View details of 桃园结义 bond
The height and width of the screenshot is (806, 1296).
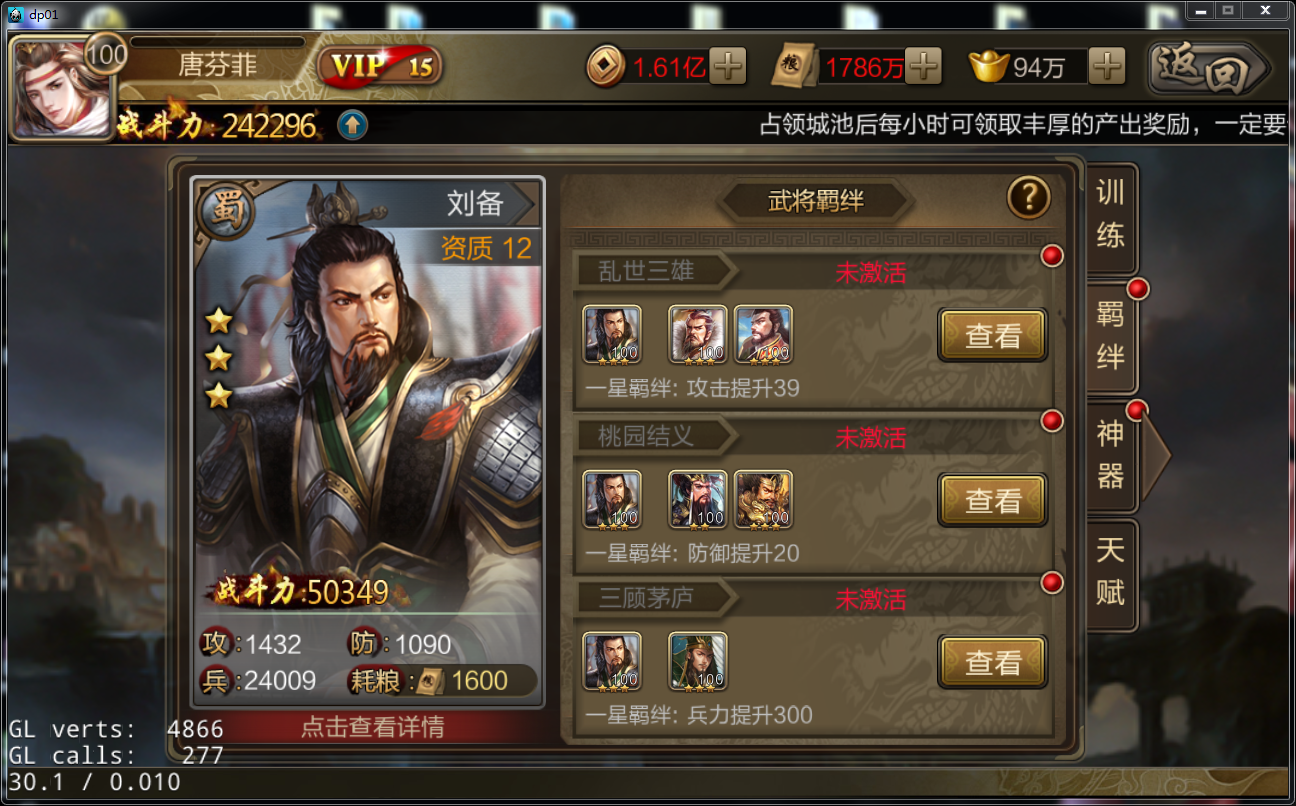(x=992, y=500)
